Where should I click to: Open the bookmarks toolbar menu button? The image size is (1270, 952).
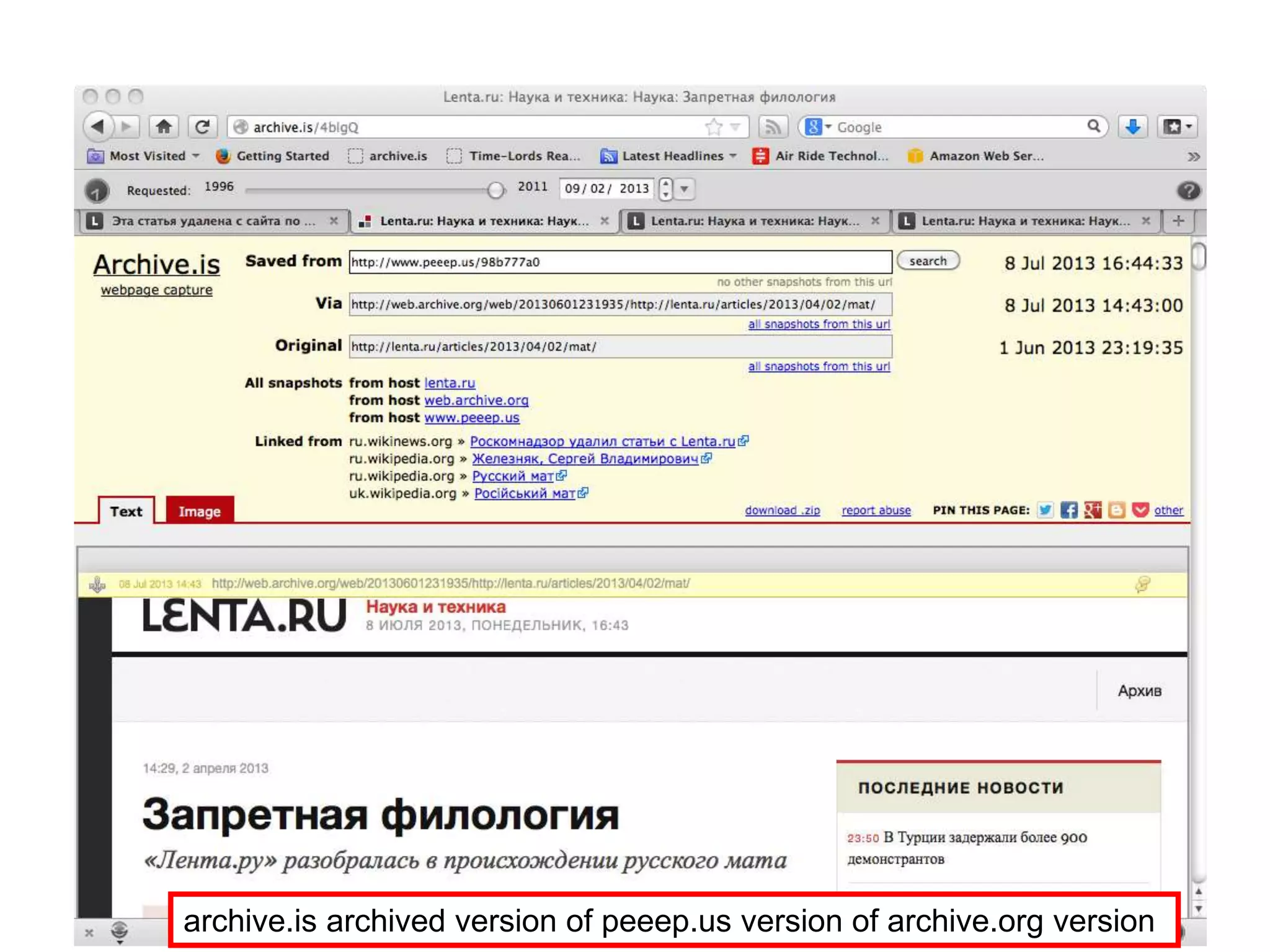click(1177, 127)
